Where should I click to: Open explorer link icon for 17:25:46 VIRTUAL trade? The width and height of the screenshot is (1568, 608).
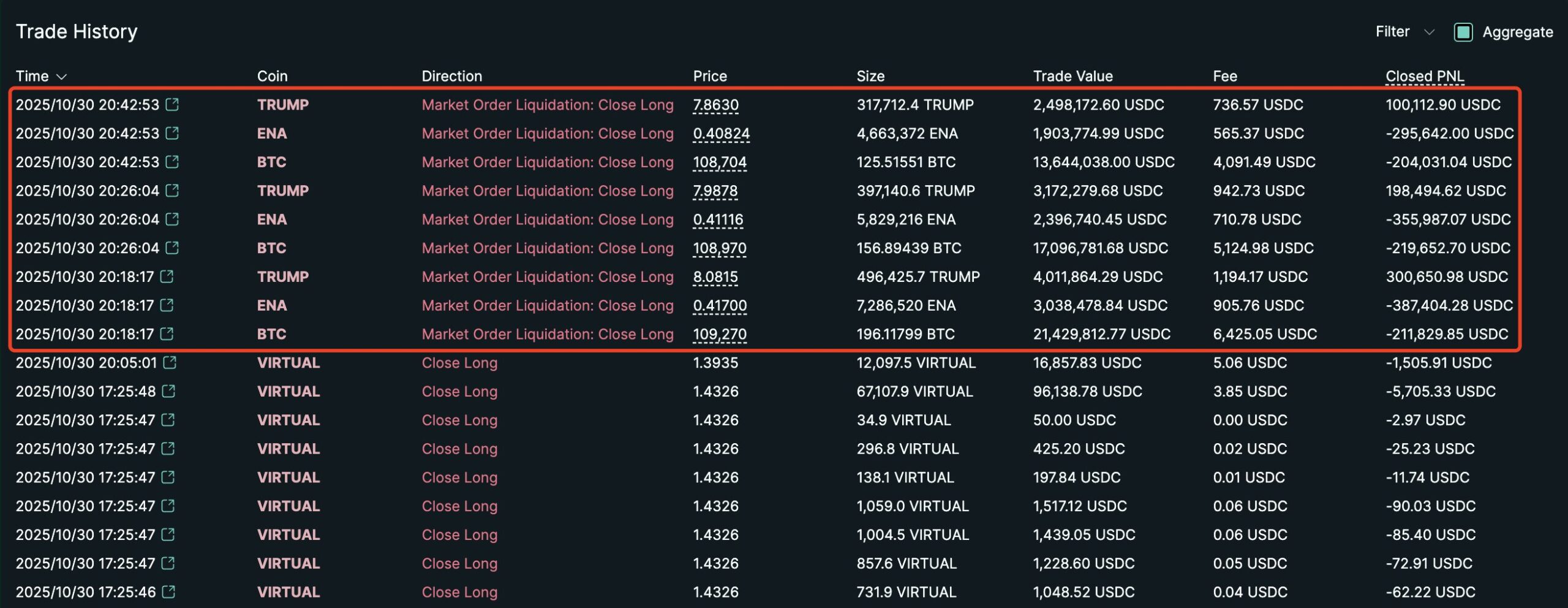point(168,592)
